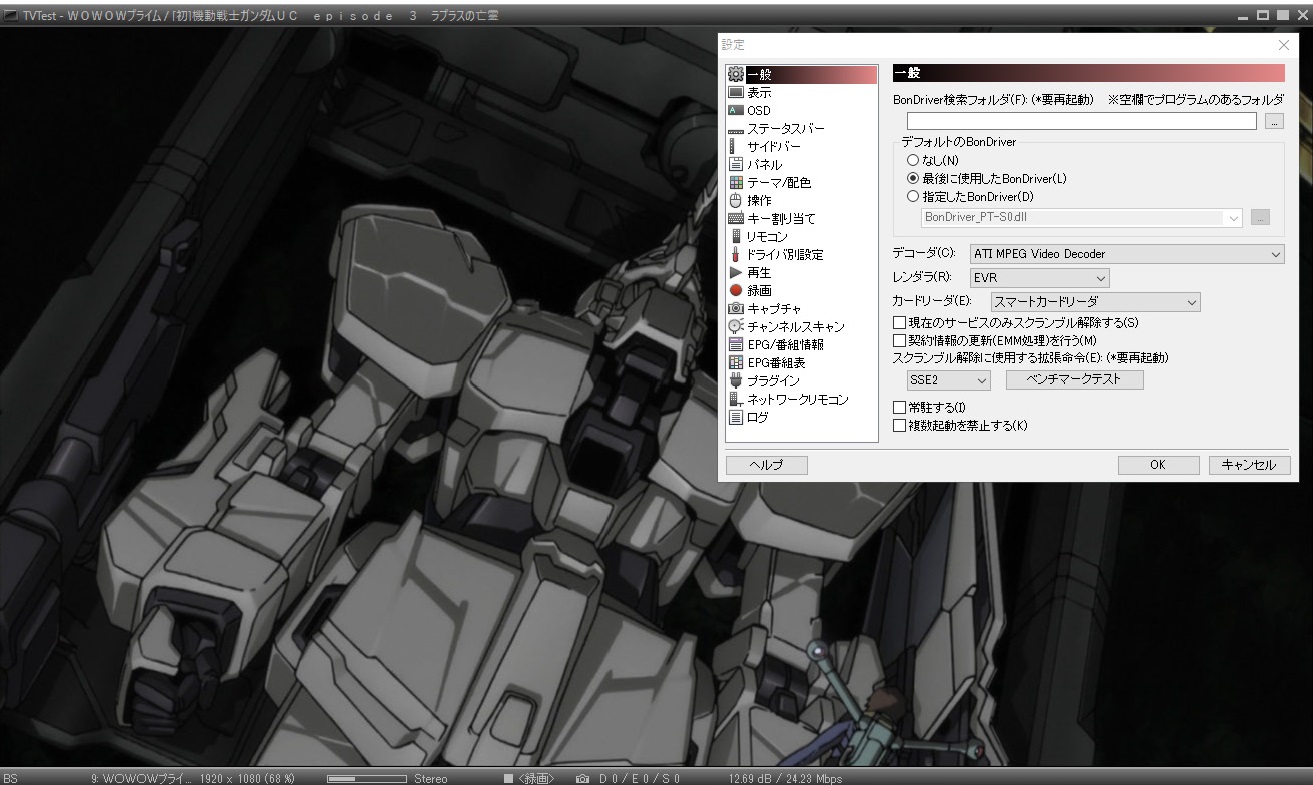Click the ベンチマークテスト button
The image size is (1313, 785).
coord(1074,380)
